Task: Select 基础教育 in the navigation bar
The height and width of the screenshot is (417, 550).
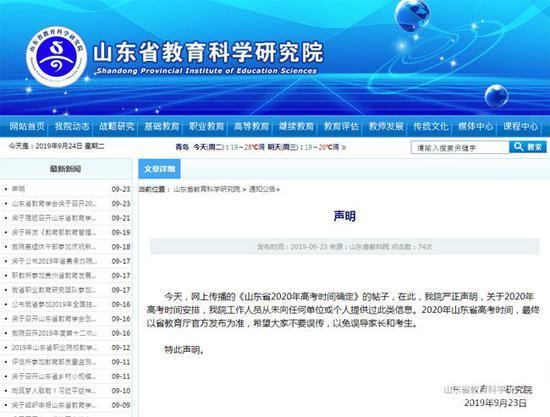Action: [162, 126]
